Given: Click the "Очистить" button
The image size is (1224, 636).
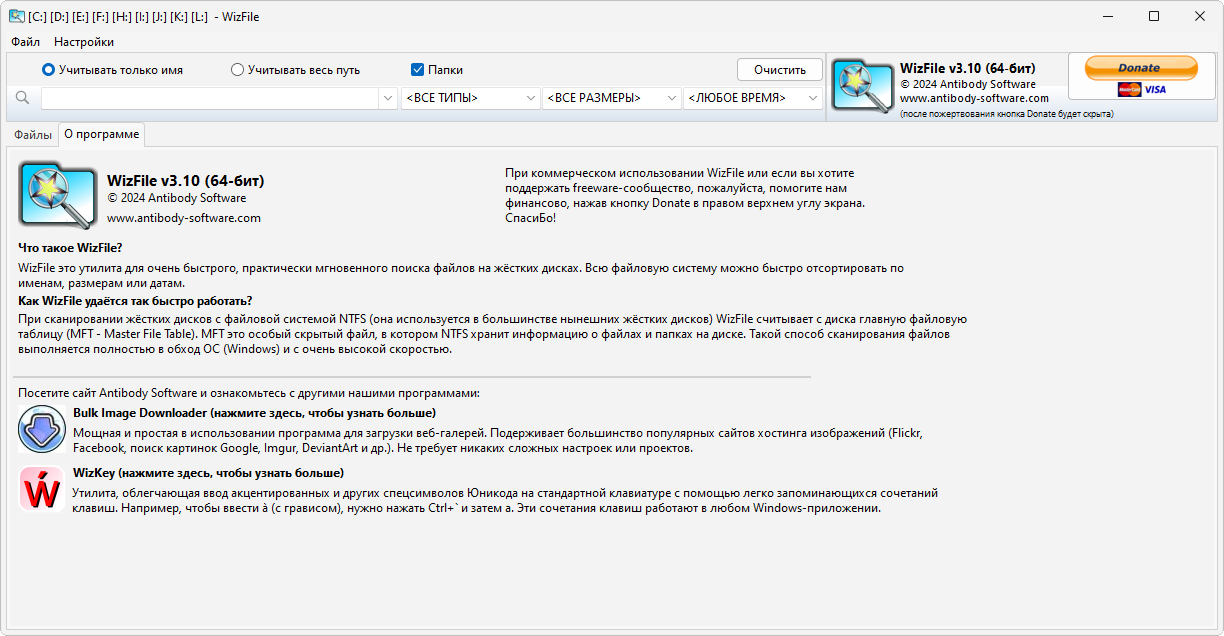Looking at the screenshot, I should [780, 70].
